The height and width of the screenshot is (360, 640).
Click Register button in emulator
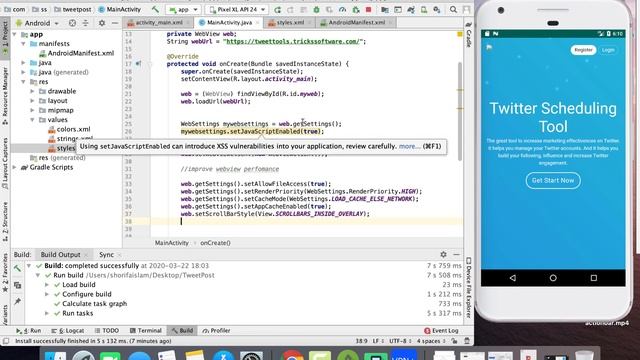pos(583,50)
